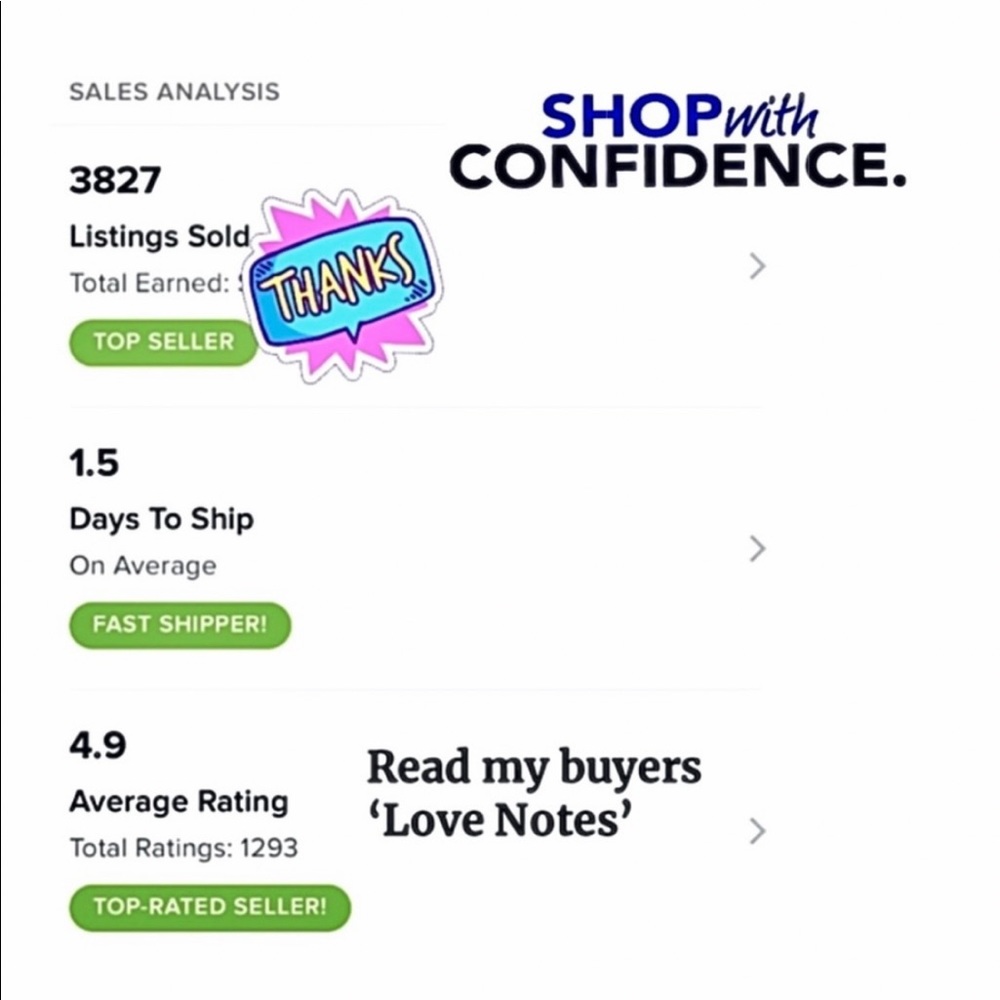This screenshot has height=1000, width=1000.
Task: Click Read my buyers 'Love Notes' text
Action: [x=534, y=794]
